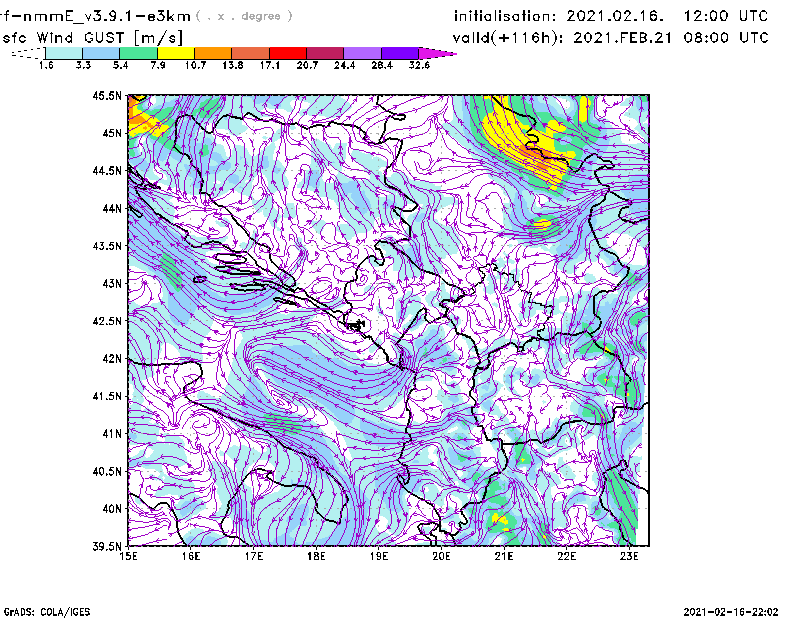Click the light cyan 1.6–3.3 legend swatch
The image size is (800, 618).
(x=64, y=53)
